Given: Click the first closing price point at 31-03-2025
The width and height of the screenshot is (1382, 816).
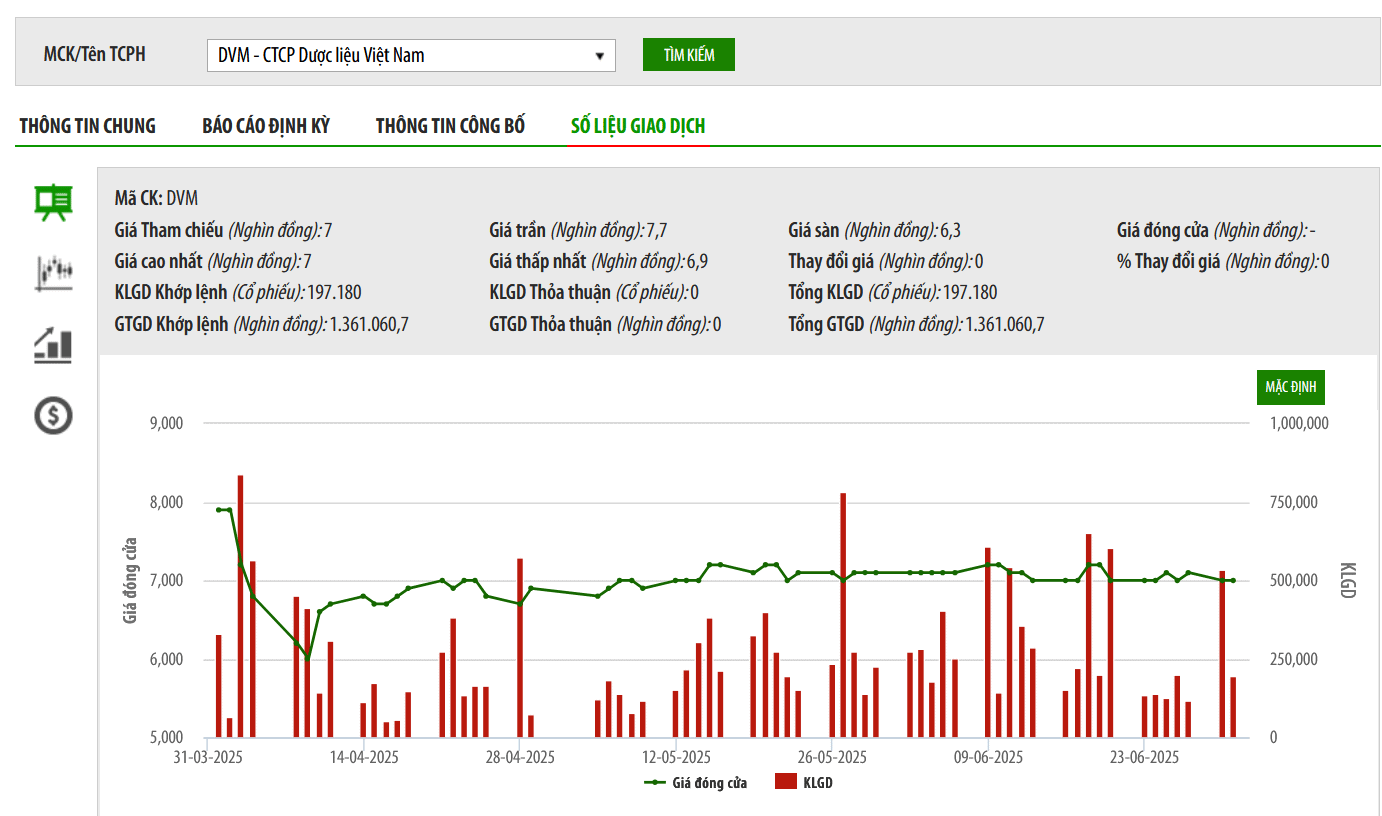Looking at the screenshot, I should tap(219, 510).
